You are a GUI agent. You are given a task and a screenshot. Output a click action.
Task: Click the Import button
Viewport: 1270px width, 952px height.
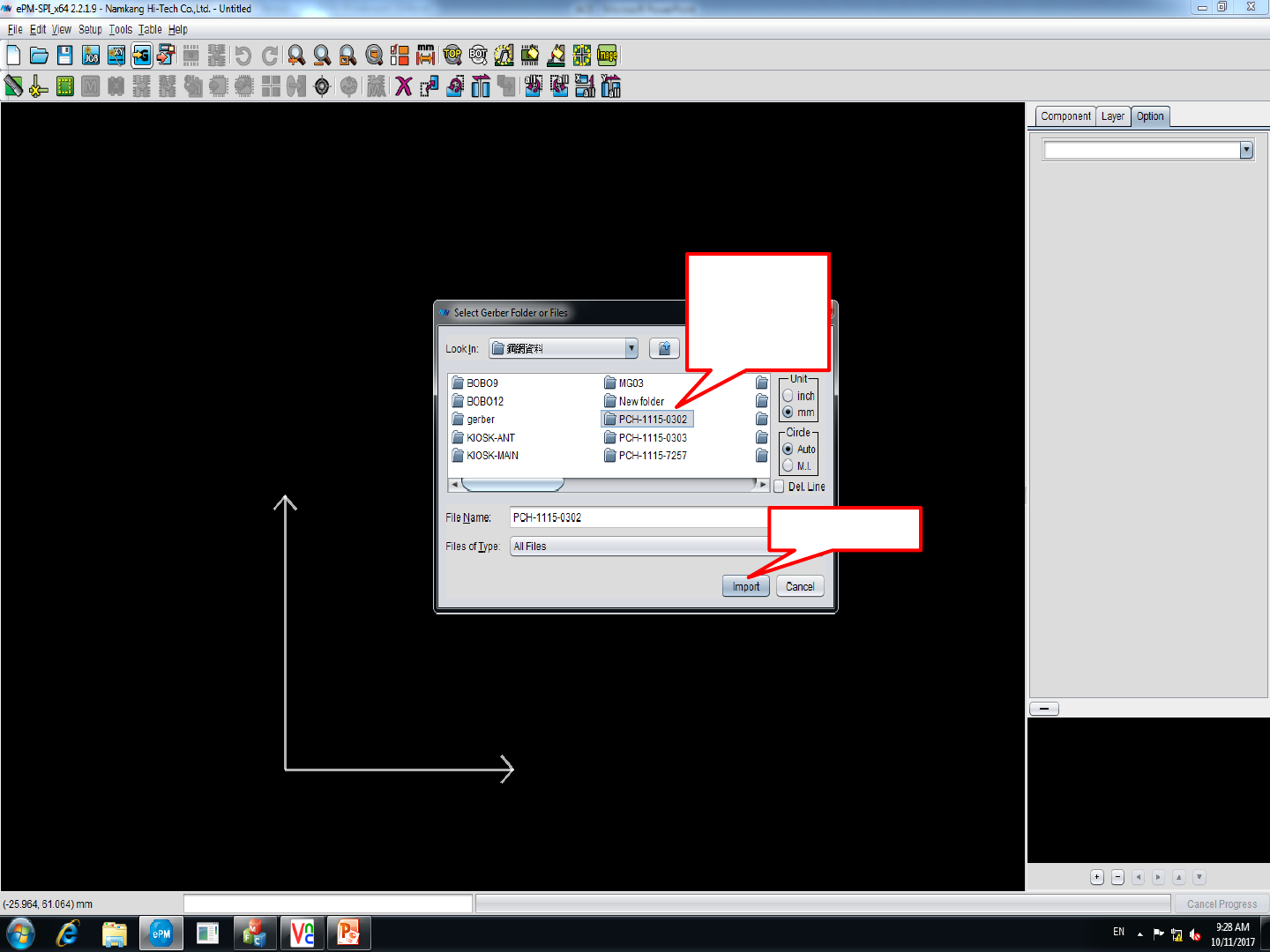[746, 586]
